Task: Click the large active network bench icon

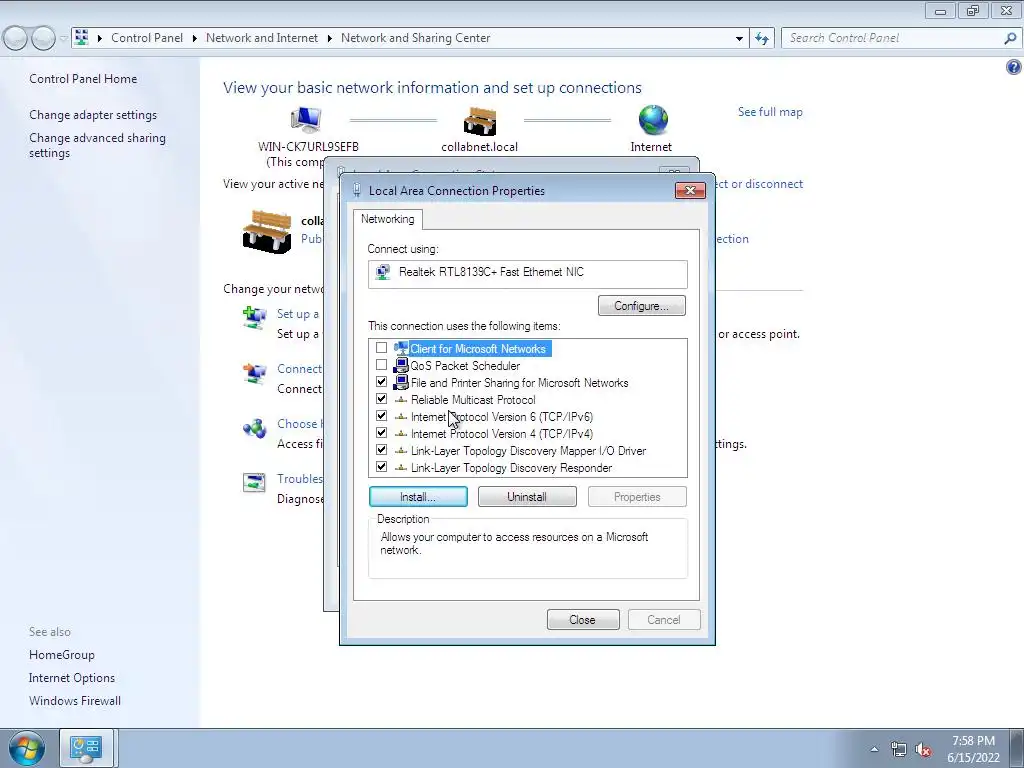Action: 266,231
